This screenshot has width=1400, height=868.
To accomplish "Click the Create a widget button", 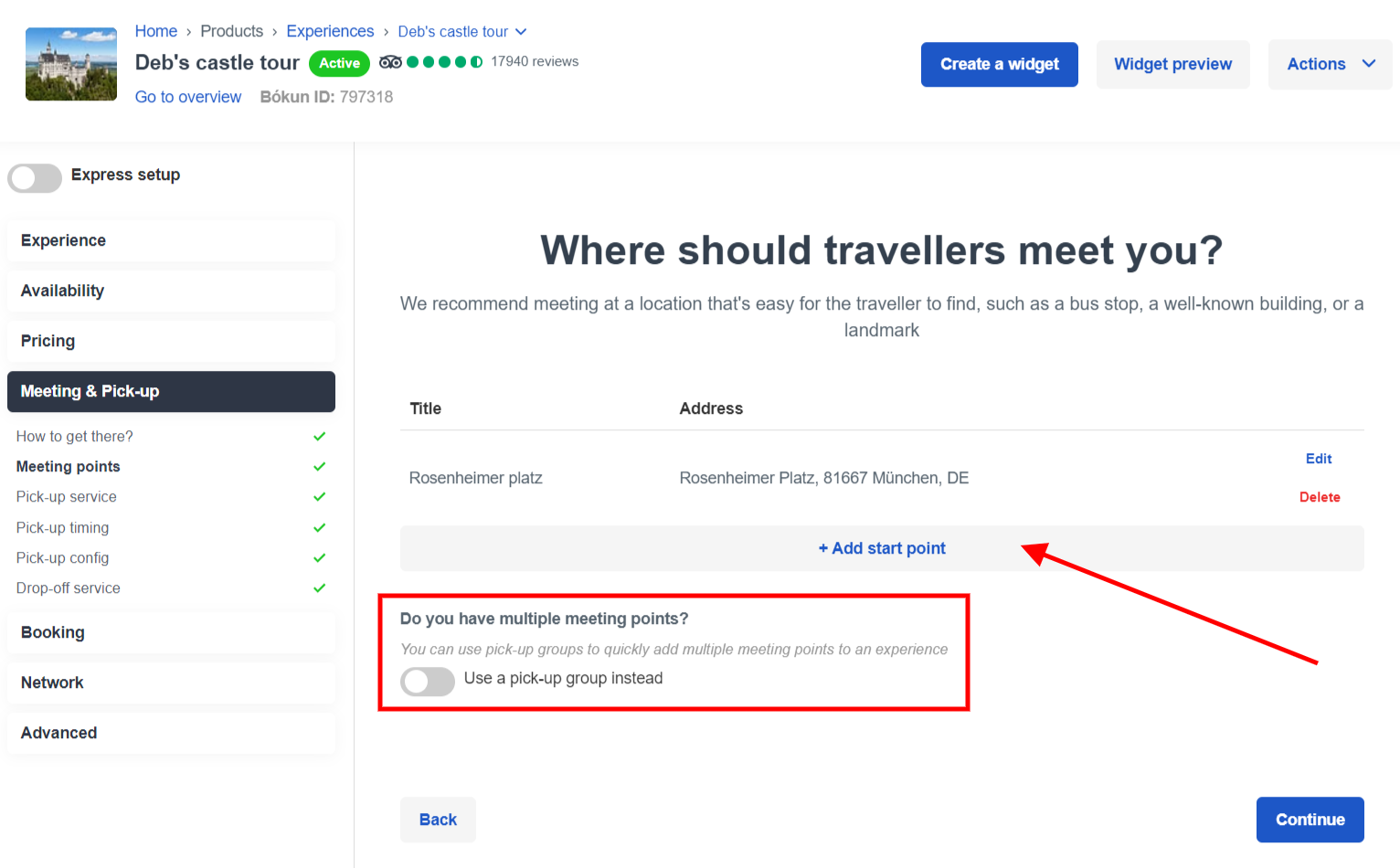I will click(1000, 64).
